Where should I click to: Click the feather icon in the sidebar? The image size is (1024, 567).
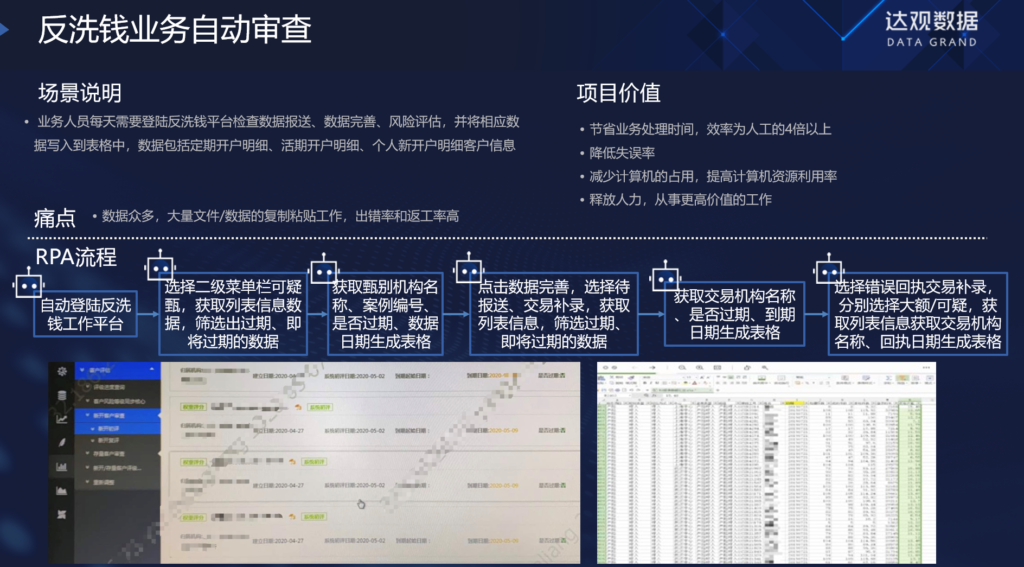62,442
